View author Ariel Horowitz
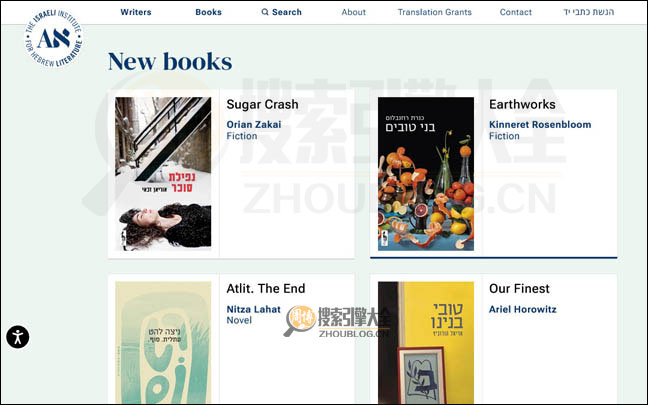Screen dimensions: 648x405 click(522, 309)
